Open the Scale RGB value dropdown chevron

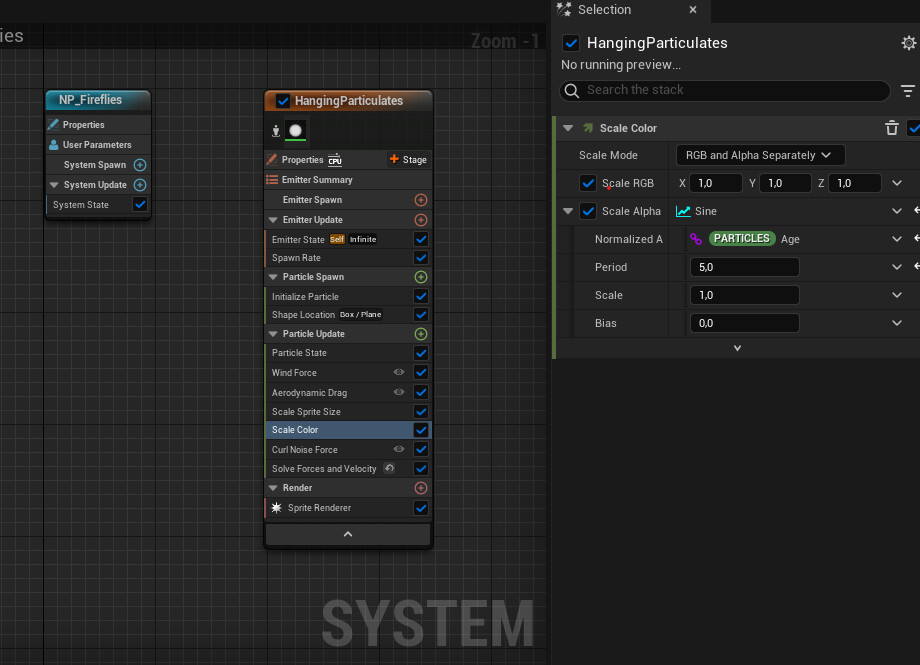pos(897,183)
